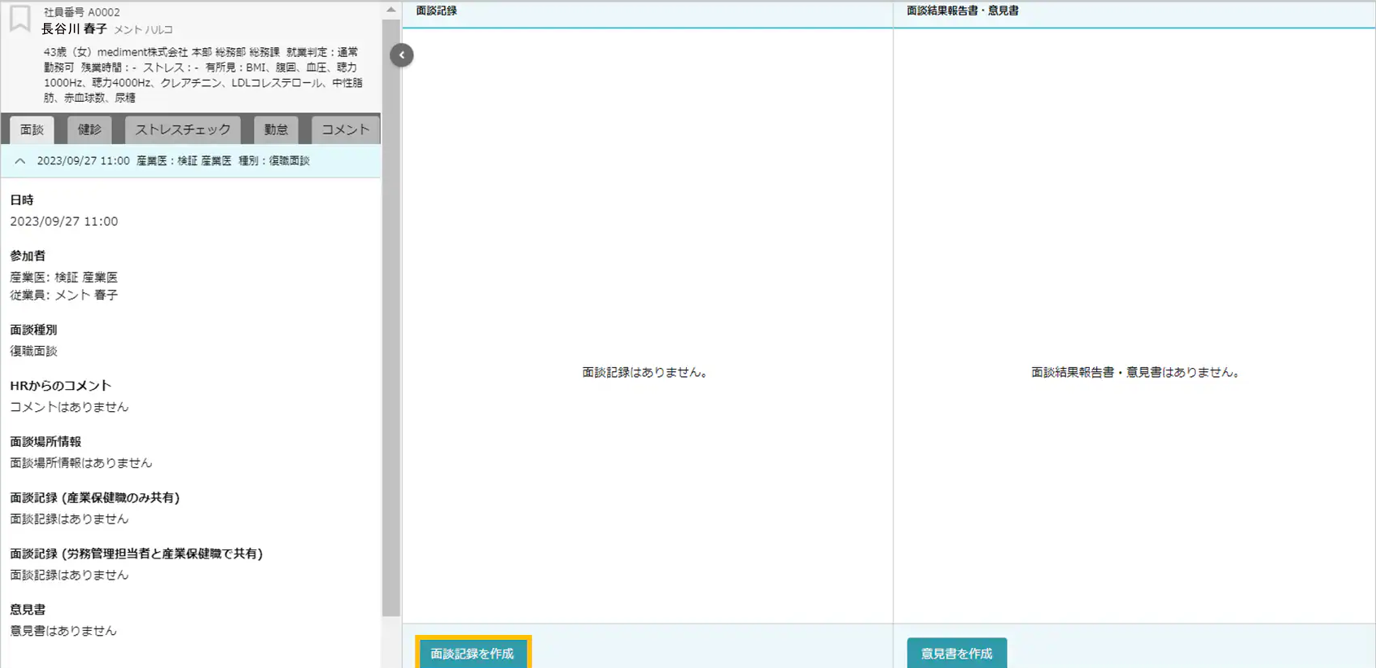Click the 面談場所情報 heading

(x=46, y=442)
